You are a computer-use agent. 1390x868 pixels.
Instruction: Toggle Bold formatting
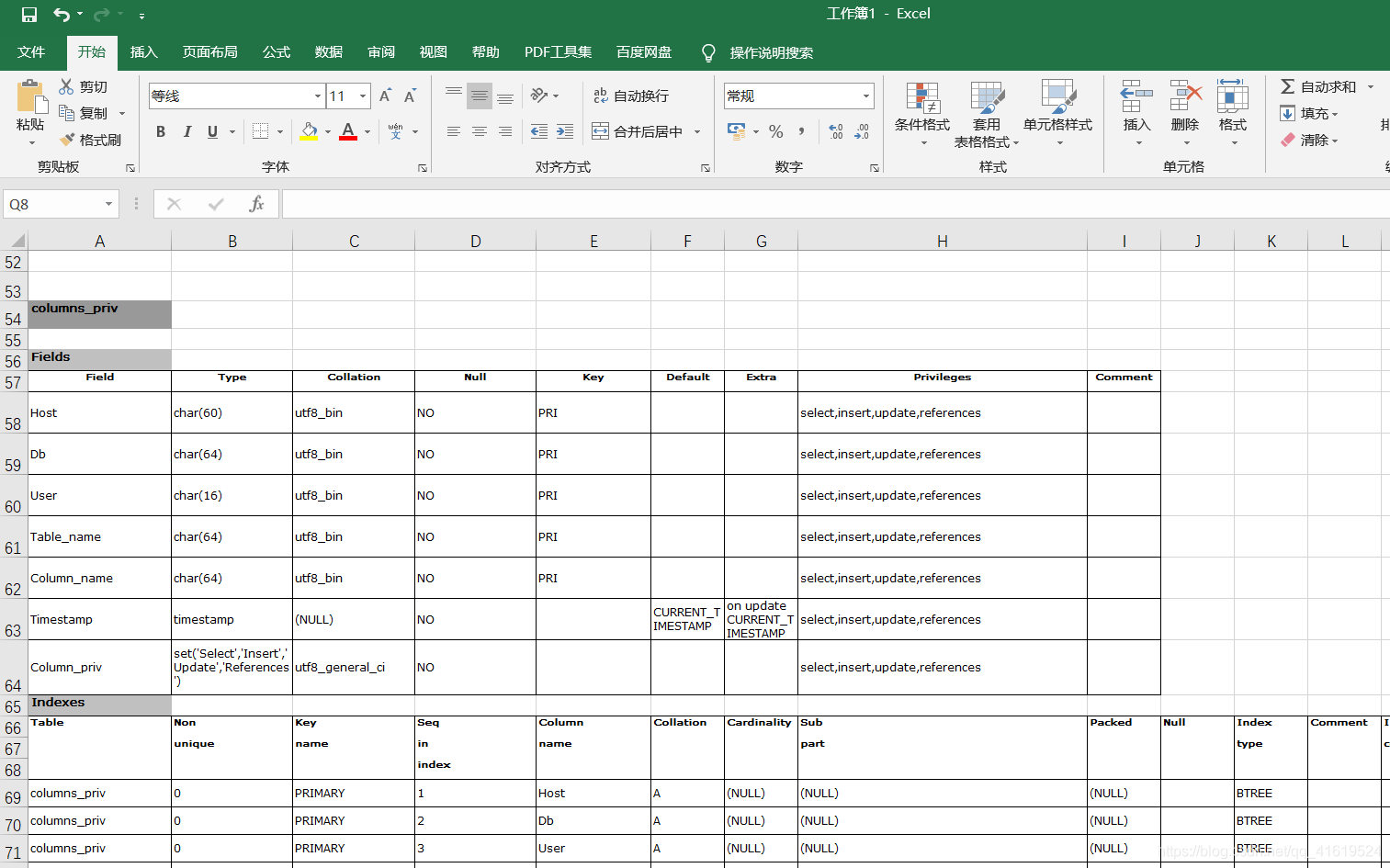[x=161, y=131]
